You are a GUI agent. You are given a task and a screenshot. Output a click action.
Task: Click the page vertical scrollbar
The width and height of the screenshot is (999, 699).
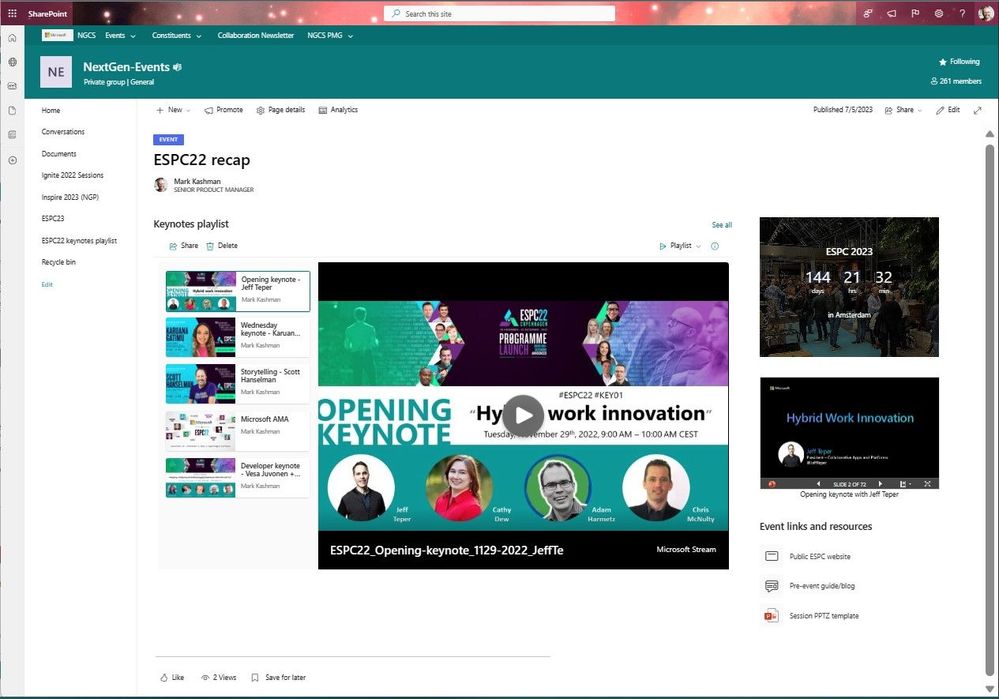pyautogui.click(x=989, y=408)
